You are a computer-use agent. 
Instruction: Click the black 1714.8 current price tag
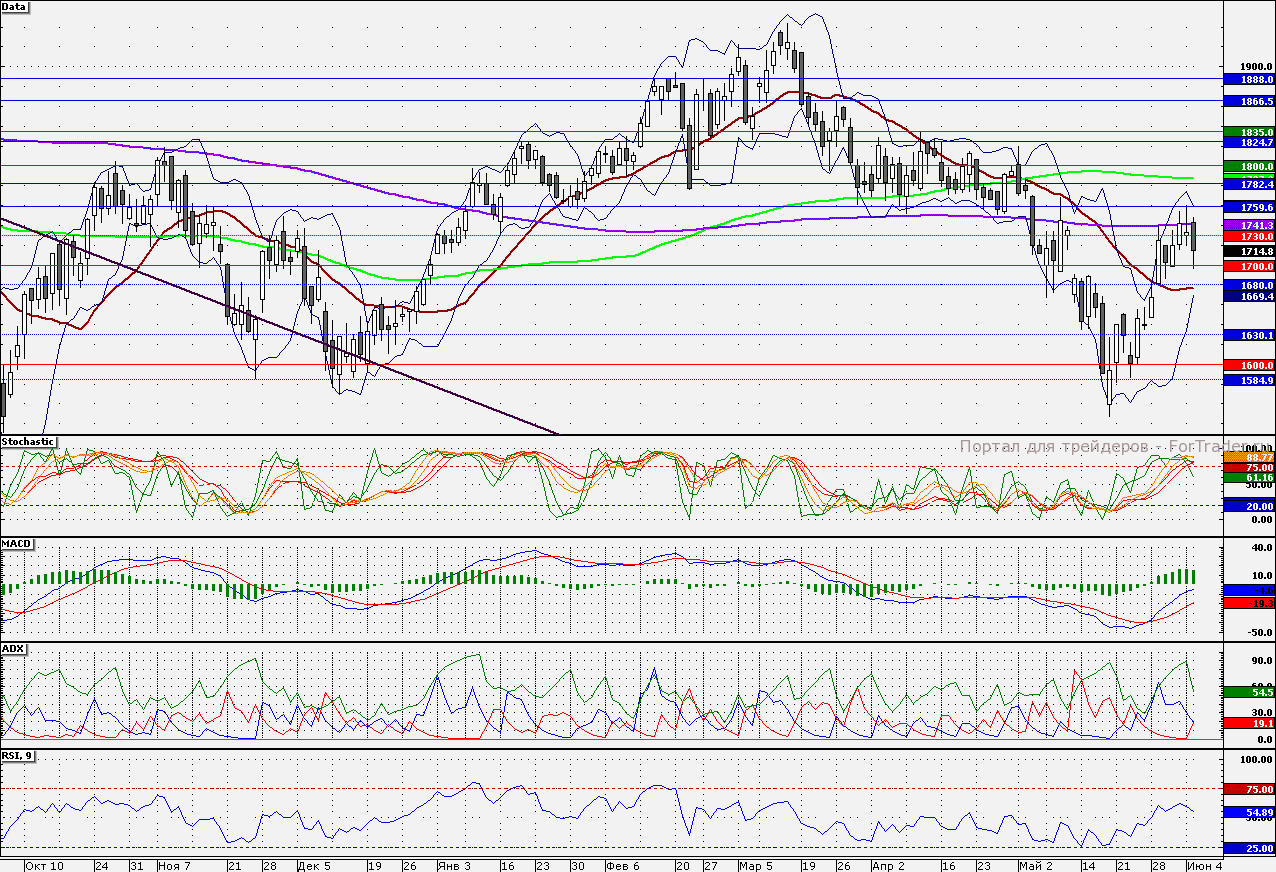(x=1249, y=253)
